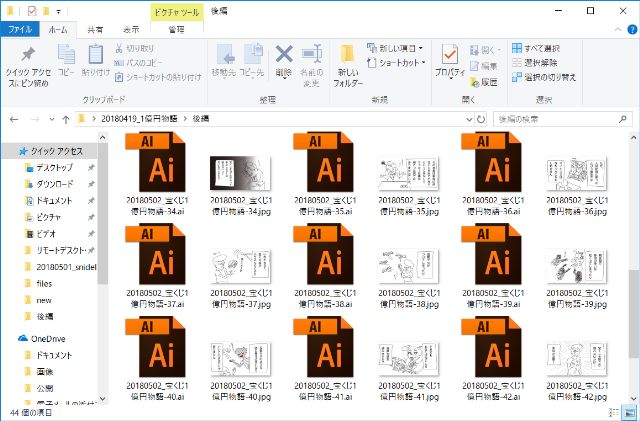Viewport: 640px width, 421px height.
Task: Switch to details view in status bar
Action: coord(612,412)
